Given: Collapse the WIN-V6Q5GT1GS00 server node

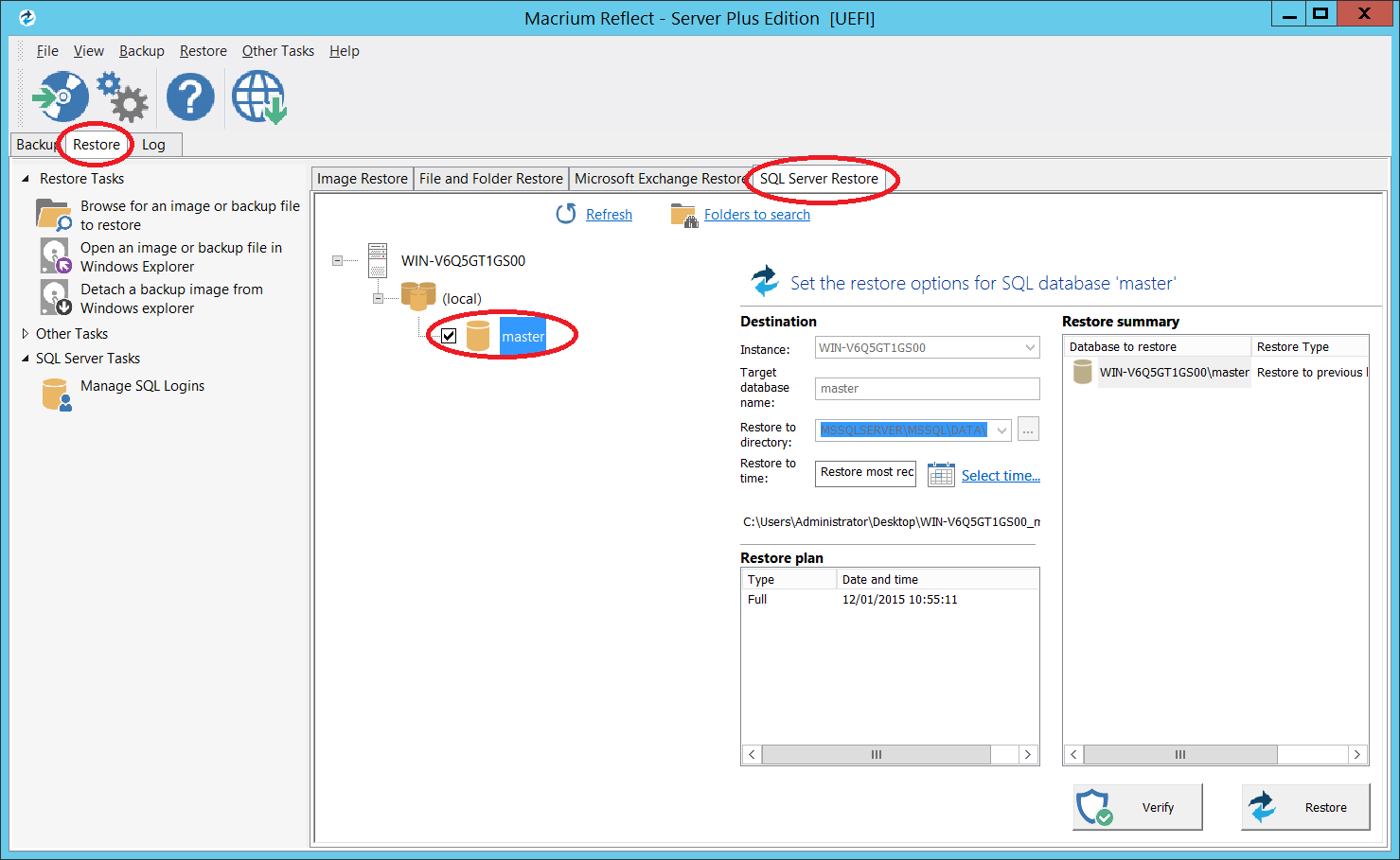Looking at the screenshot, I should click(x=337, y=260).
